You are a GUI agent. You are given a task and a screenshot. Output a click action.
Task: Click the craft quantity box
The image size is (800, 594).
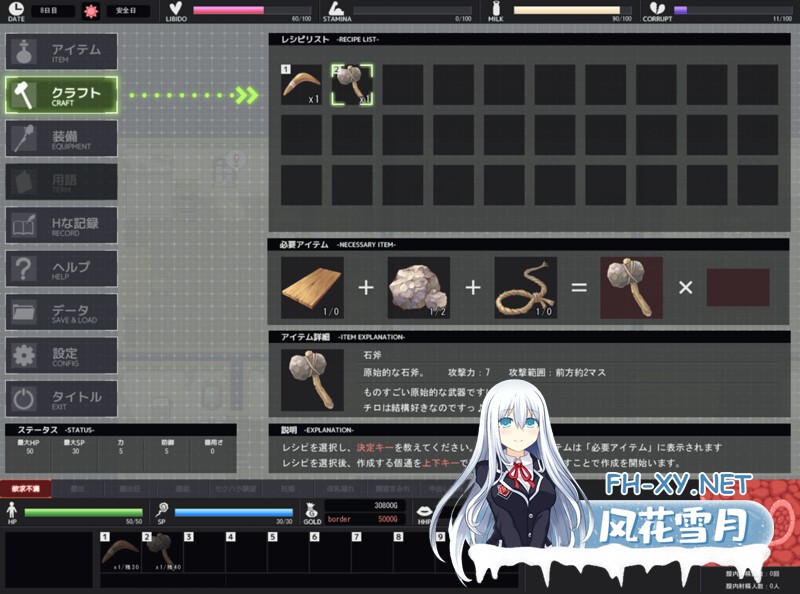point(738,287)
